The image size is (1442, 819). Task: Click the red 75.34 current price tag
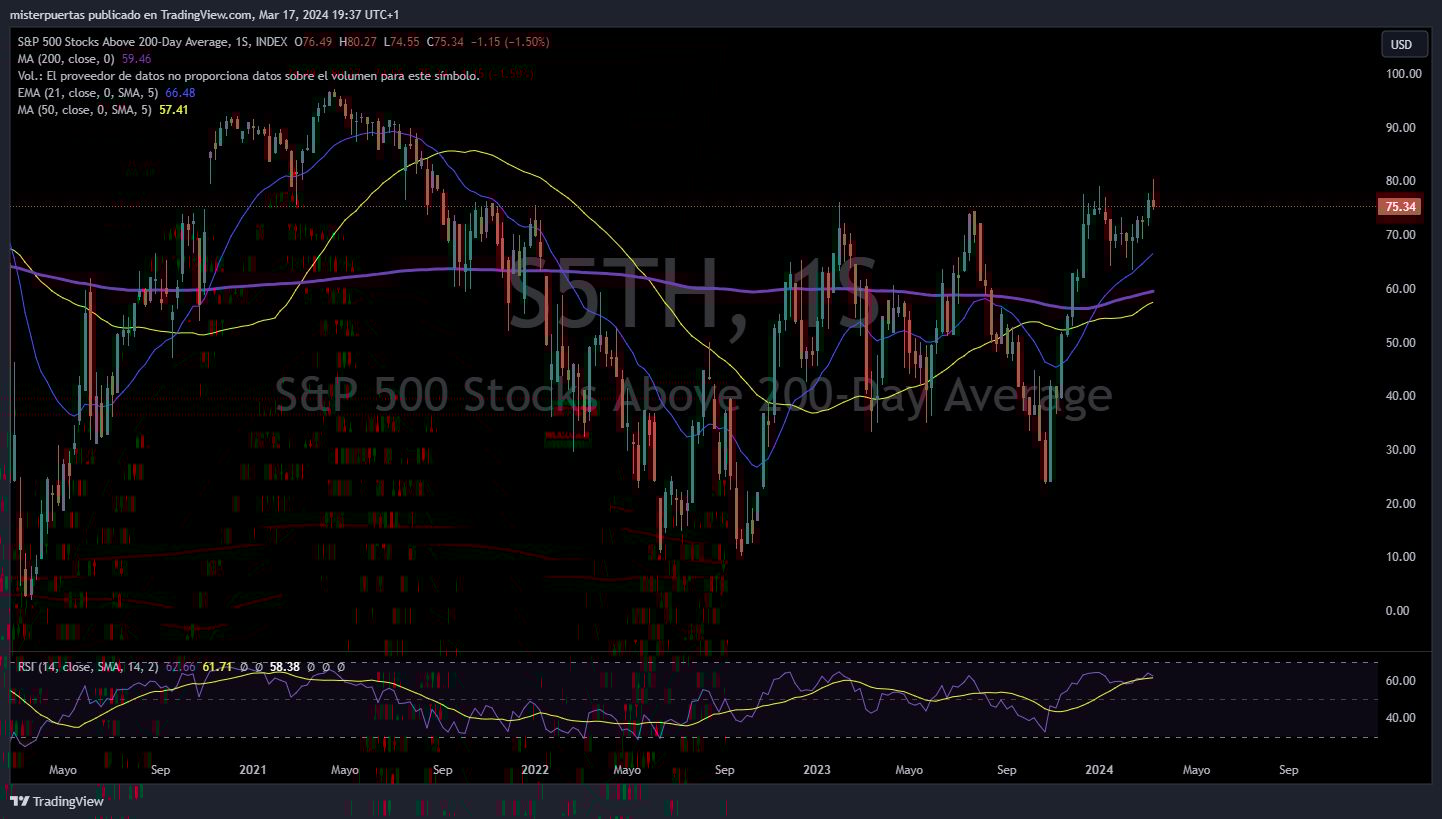(1398, 207)
